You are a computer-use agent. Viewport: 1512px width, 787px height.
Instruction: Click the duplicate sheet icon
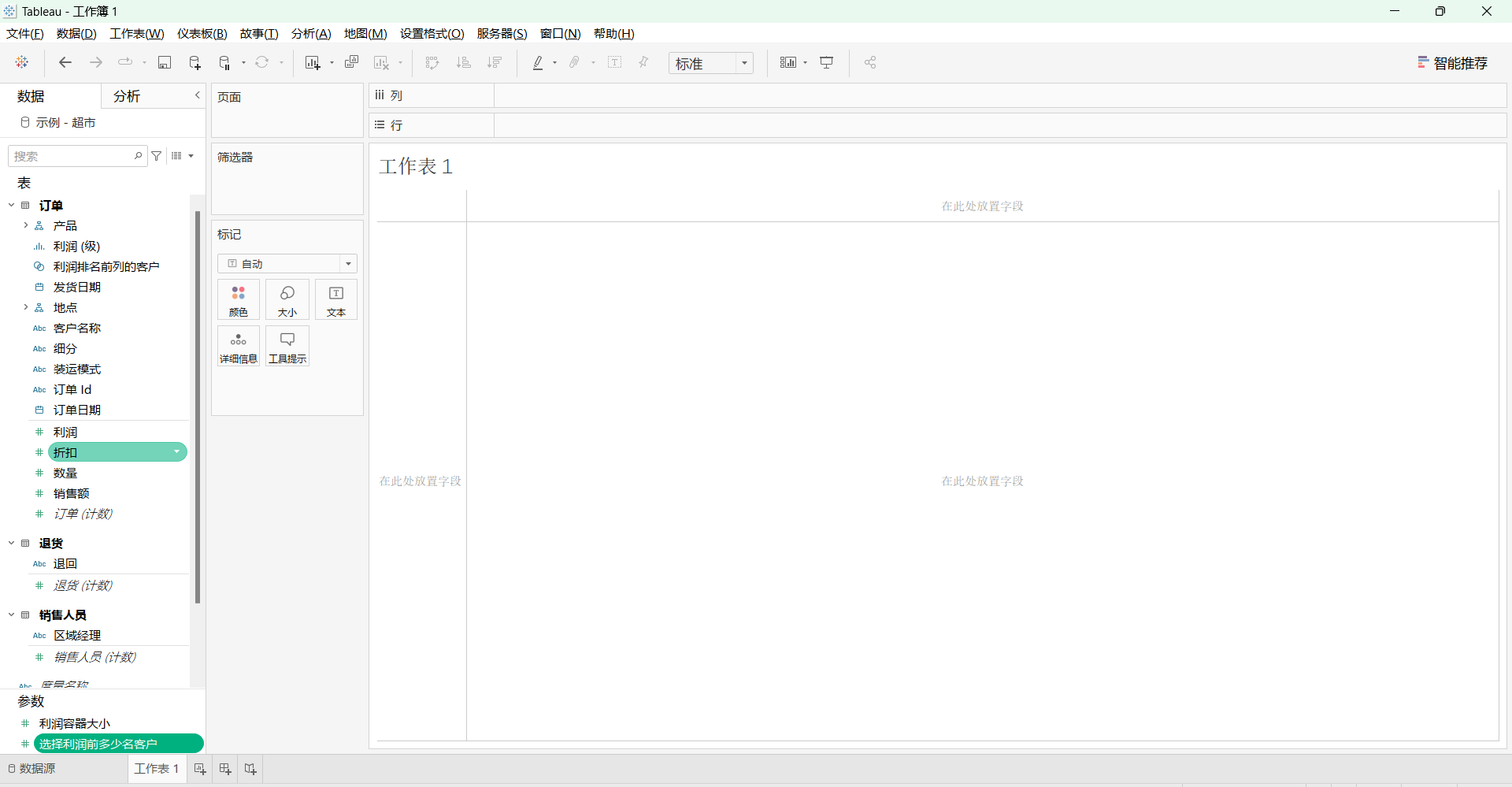[x=352, y=62]
